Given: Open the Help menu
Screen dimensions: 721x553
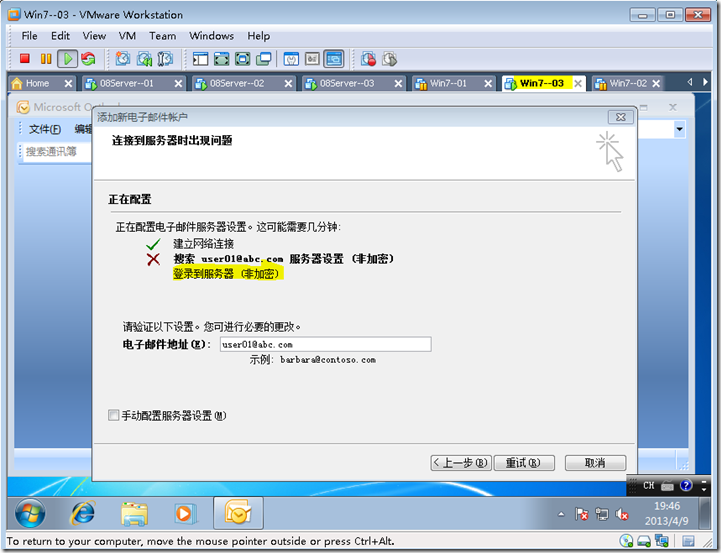Looking at the screenshot, I should coord(259,36).
